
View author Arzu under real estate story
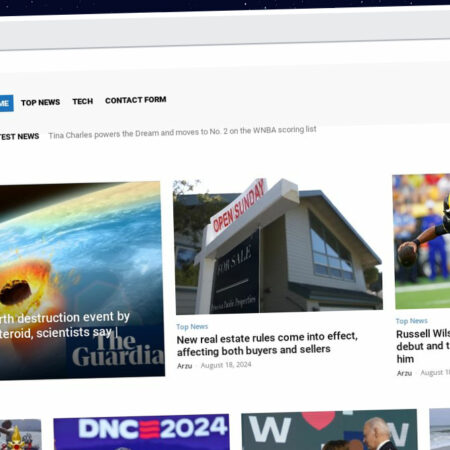[185, 366]
